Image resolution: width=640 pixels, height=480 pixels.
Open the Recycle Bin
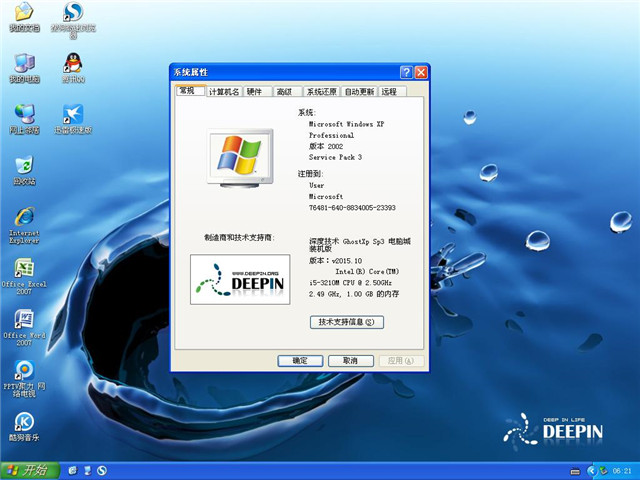click(x=22, y=166)
